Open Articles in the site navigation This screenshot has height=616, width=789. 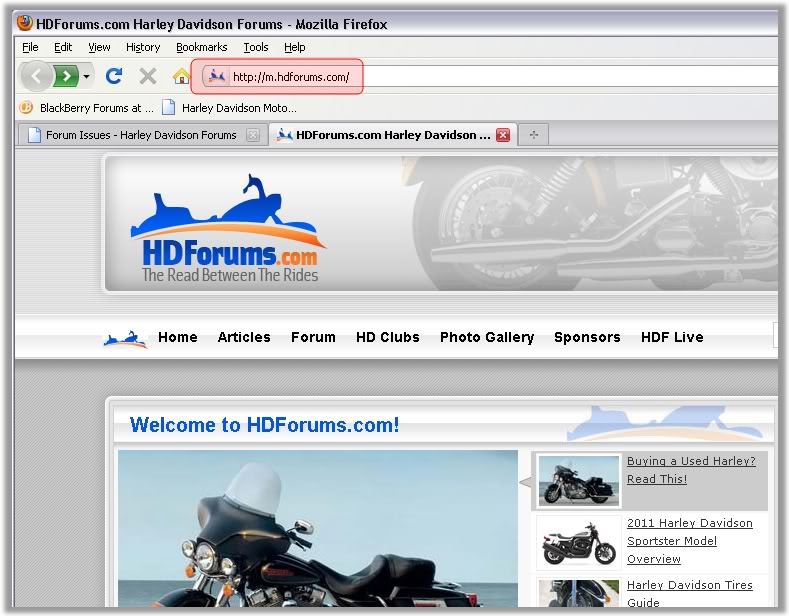click(x=244, y=337)
